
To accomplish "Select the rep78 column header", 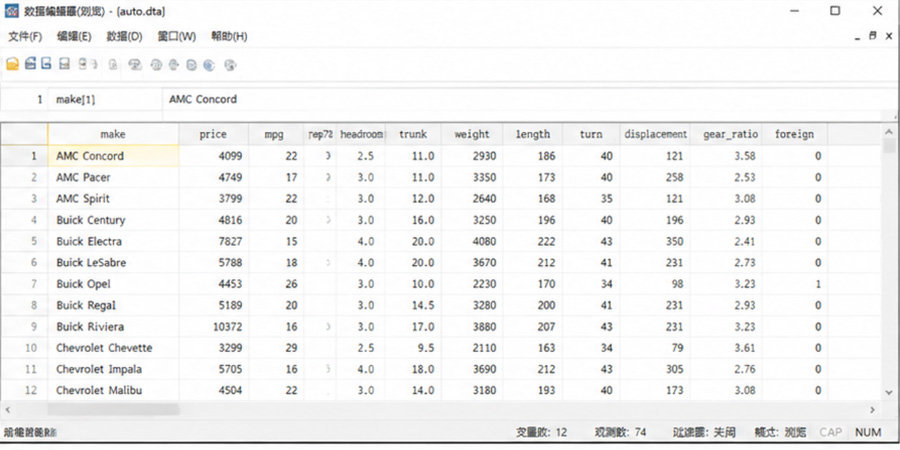I will (x=320, y=134).
